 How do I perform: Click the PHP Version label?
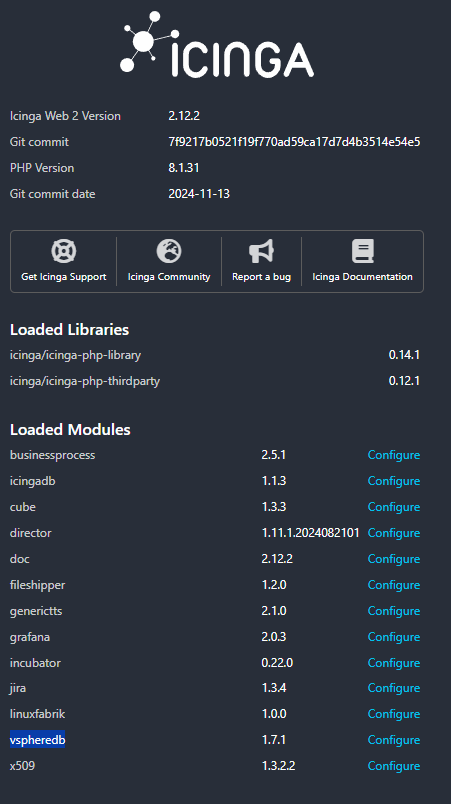pos(42,168)
